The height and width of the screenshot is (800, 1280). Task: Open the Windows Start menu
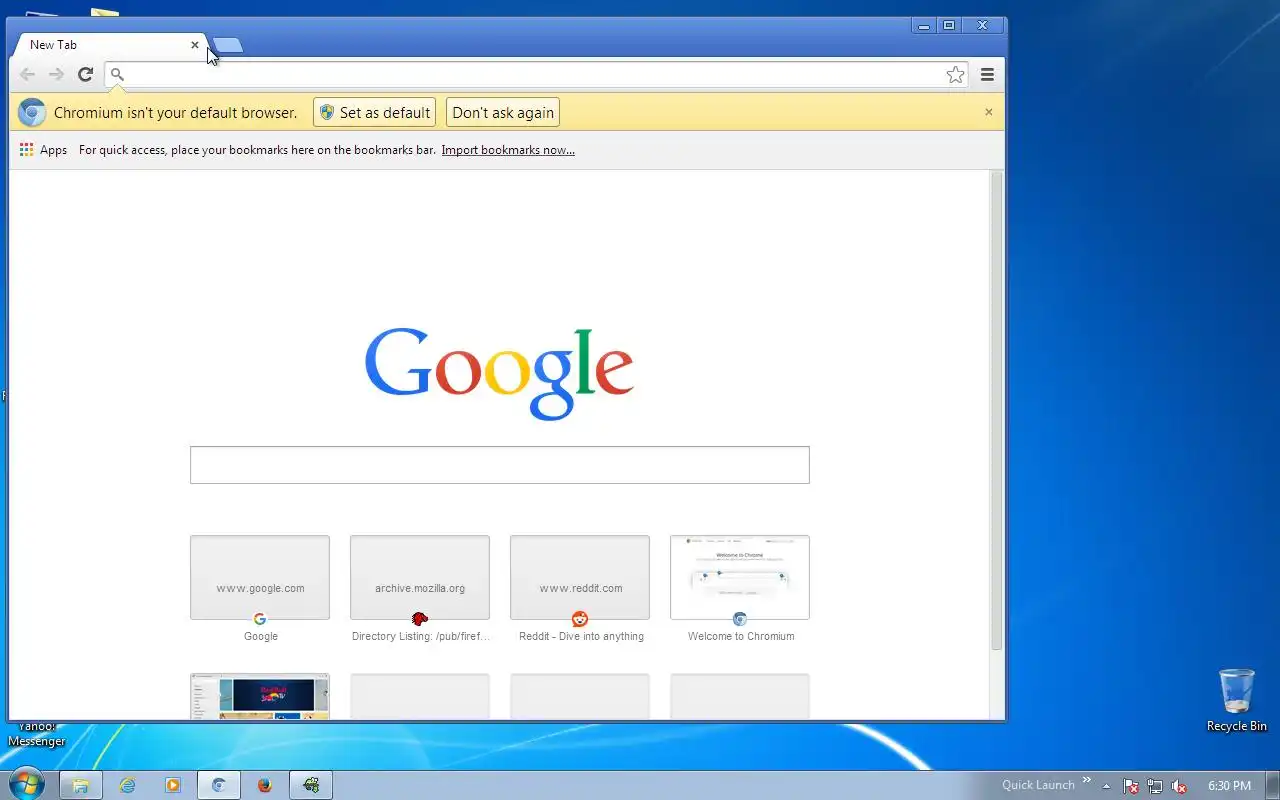point(26,784)
